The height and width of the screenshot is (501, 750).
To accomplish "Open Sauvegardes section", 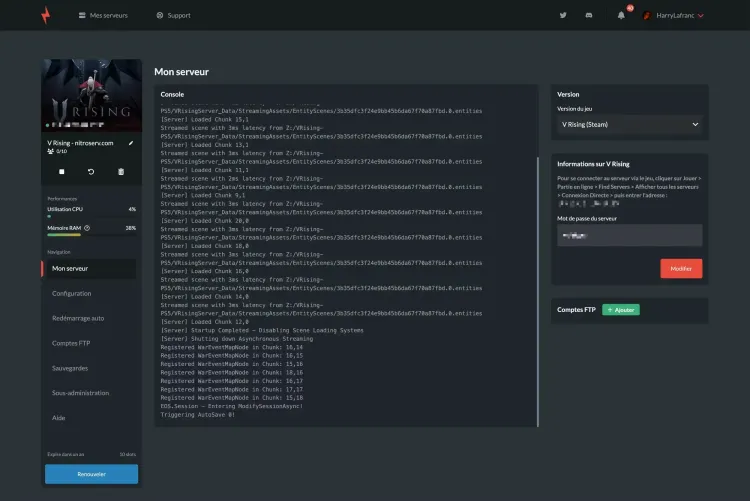I will 70,368.
